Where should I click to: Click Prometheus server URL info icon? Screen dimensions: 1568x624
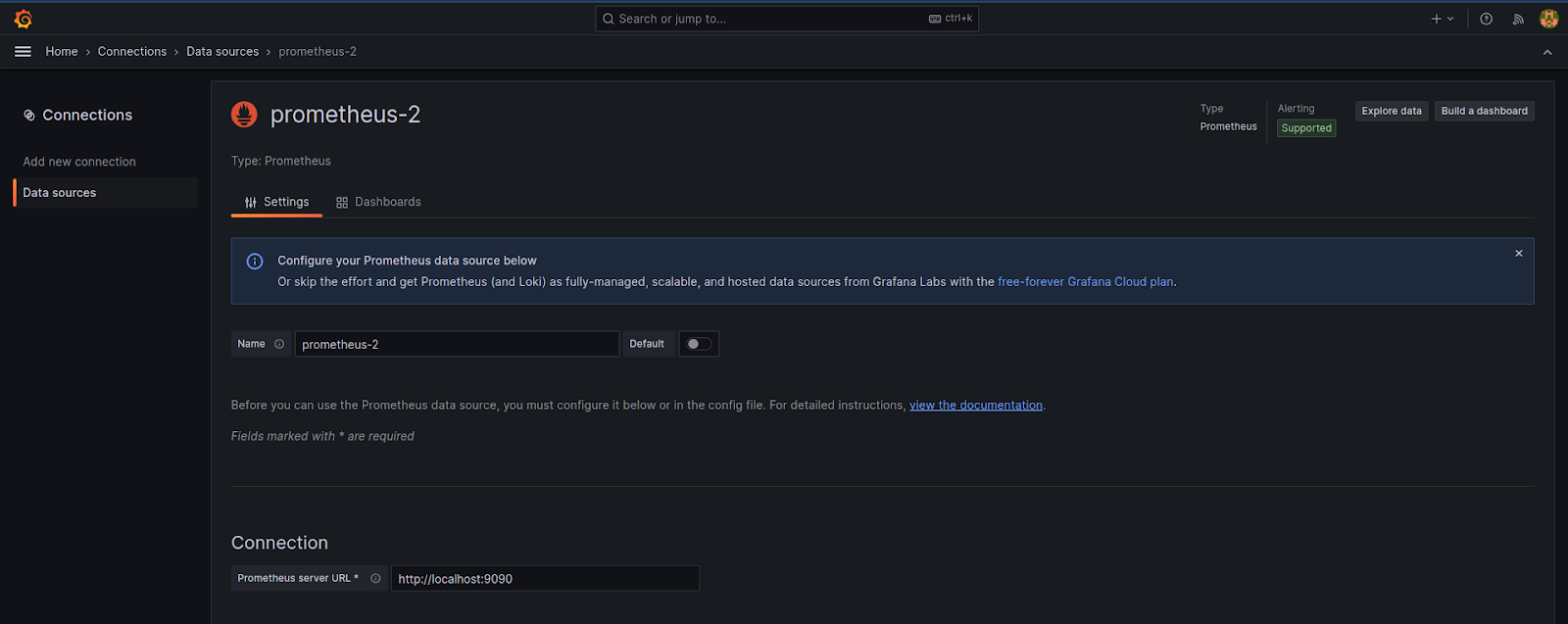click(x=375, y=578)
